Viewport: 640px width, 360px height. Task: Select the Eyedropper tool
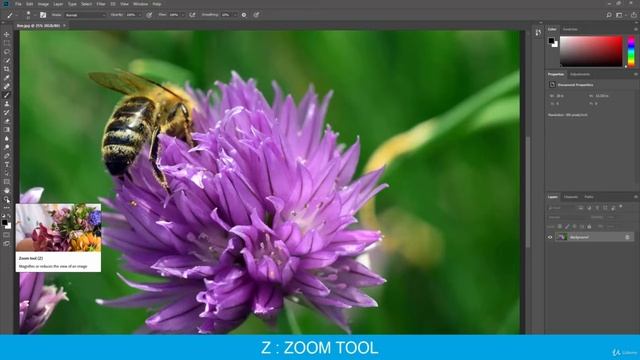coord(7,78)
